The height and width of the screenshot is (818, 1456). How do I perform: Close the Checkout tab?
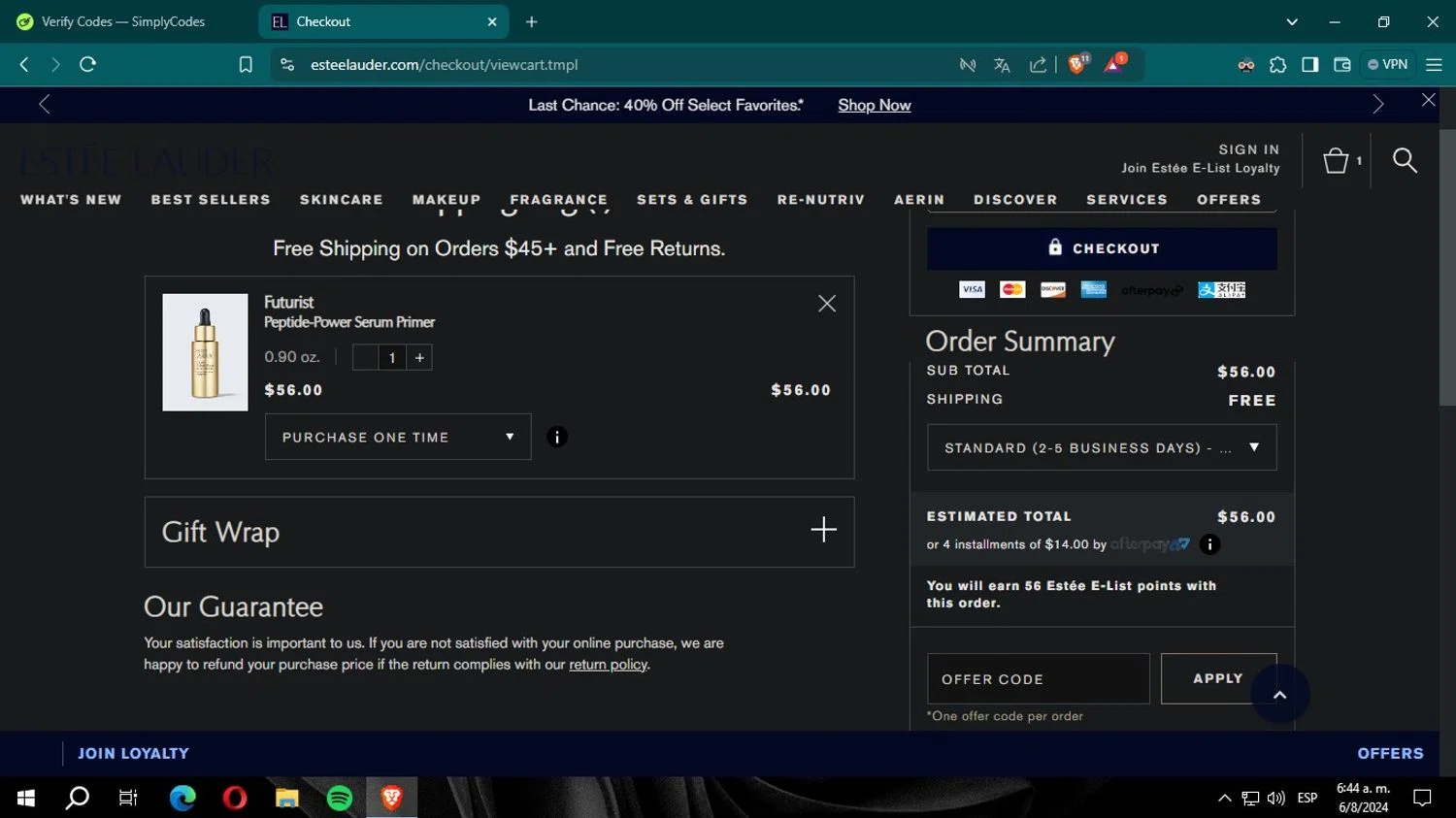coord(492,21)
